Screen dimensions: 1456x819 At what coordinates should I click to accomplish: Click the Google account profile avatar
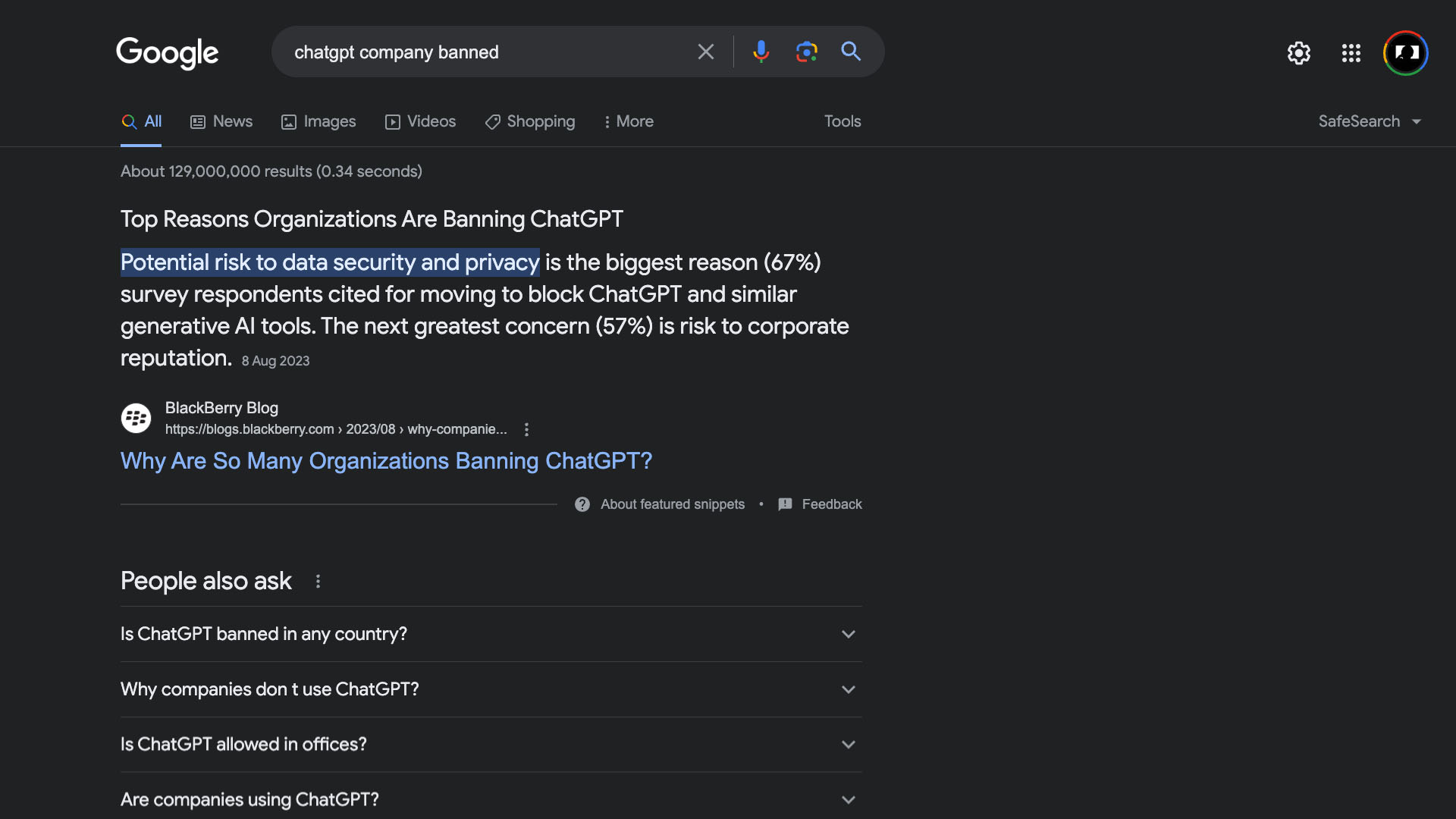[x=1405, y=53]
